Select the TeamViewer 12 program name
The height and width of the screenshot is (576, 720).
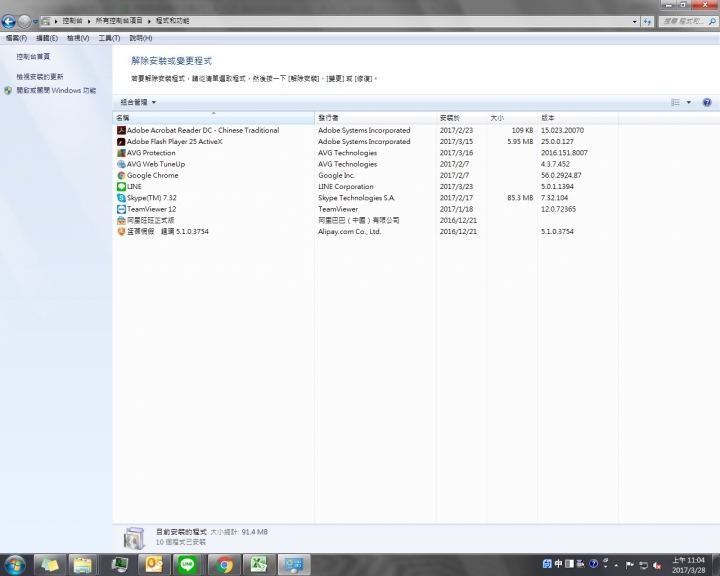pyautogui.click(x=152, y=209)
